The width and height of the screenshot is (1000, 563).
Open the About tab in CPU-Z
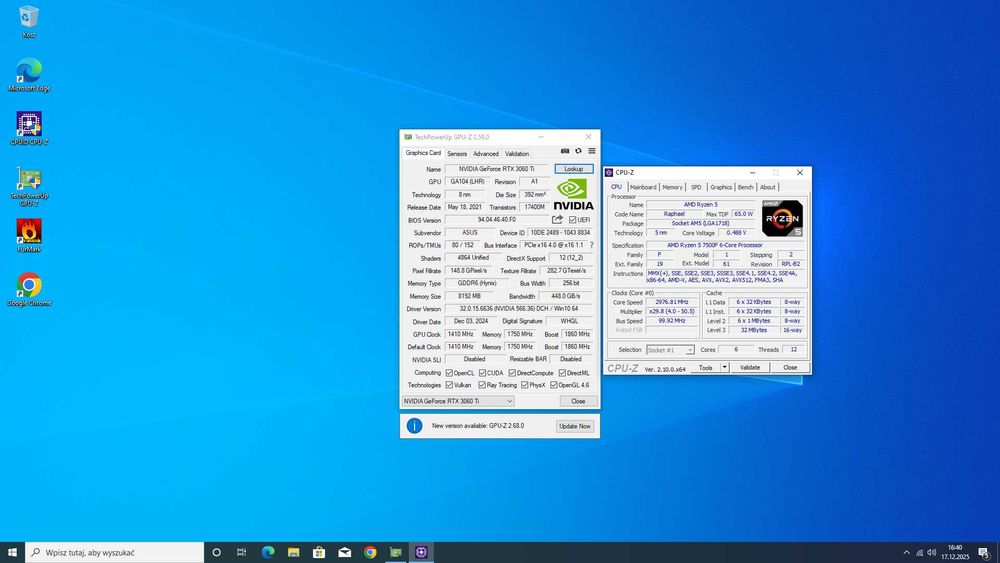pos(767,187)
